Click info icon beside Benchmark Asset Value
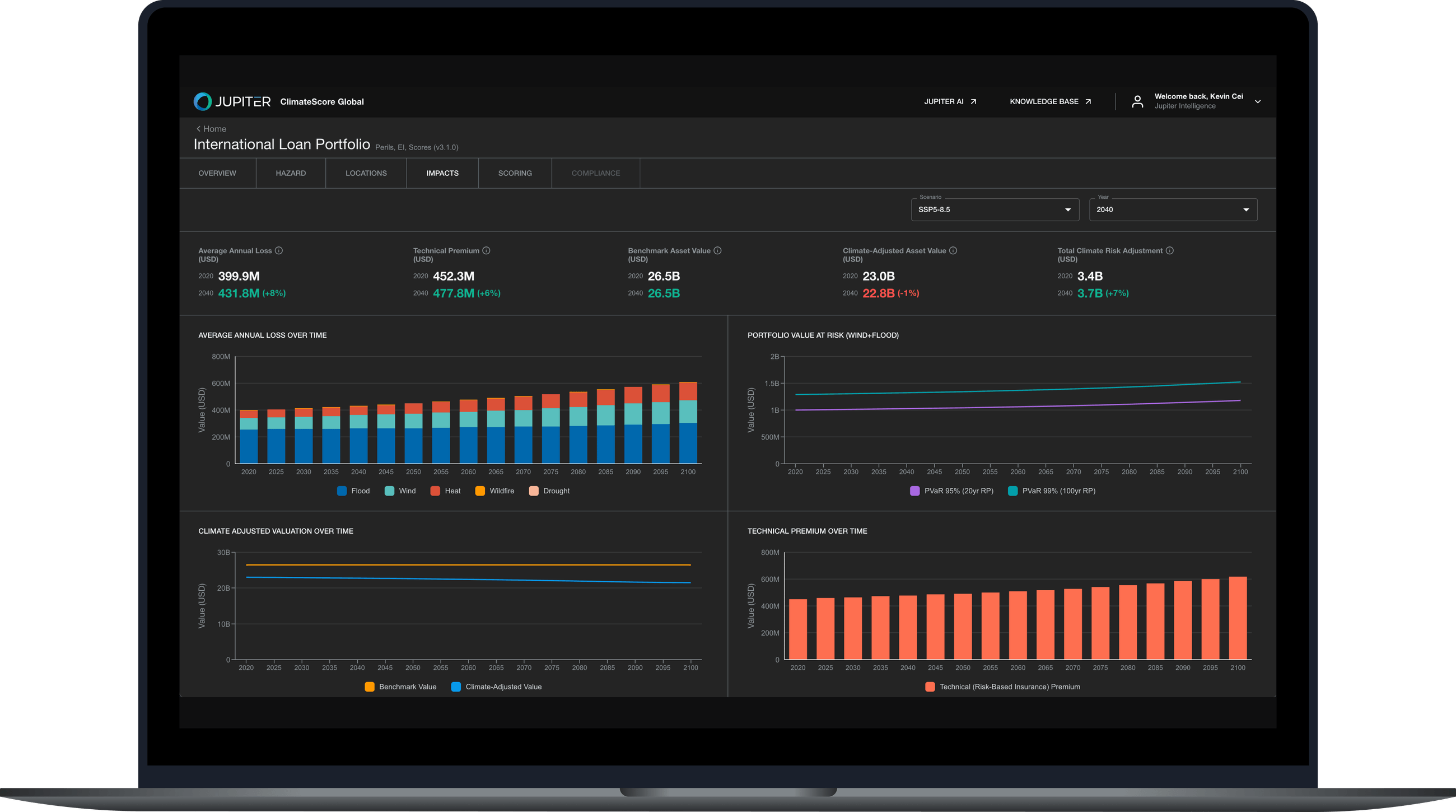 click(717, 250)
